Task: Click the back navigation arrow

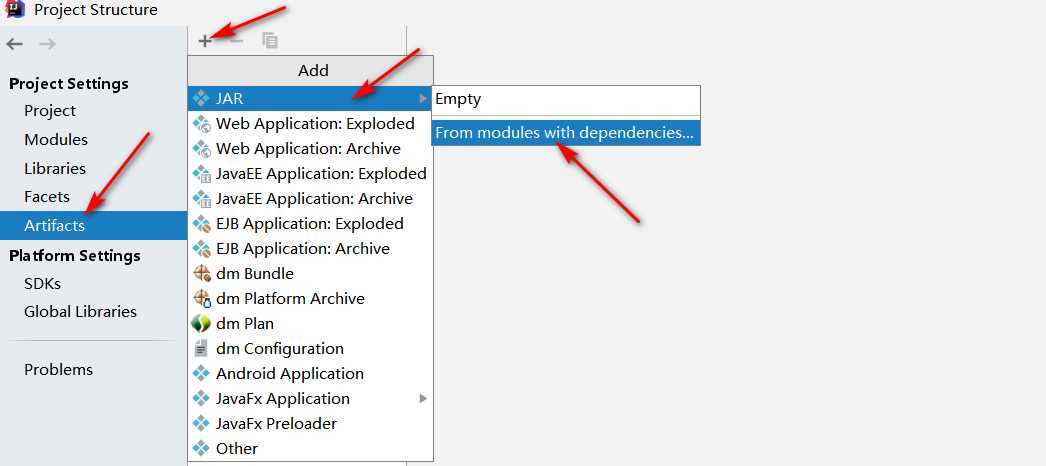Action: pos(15,44)
